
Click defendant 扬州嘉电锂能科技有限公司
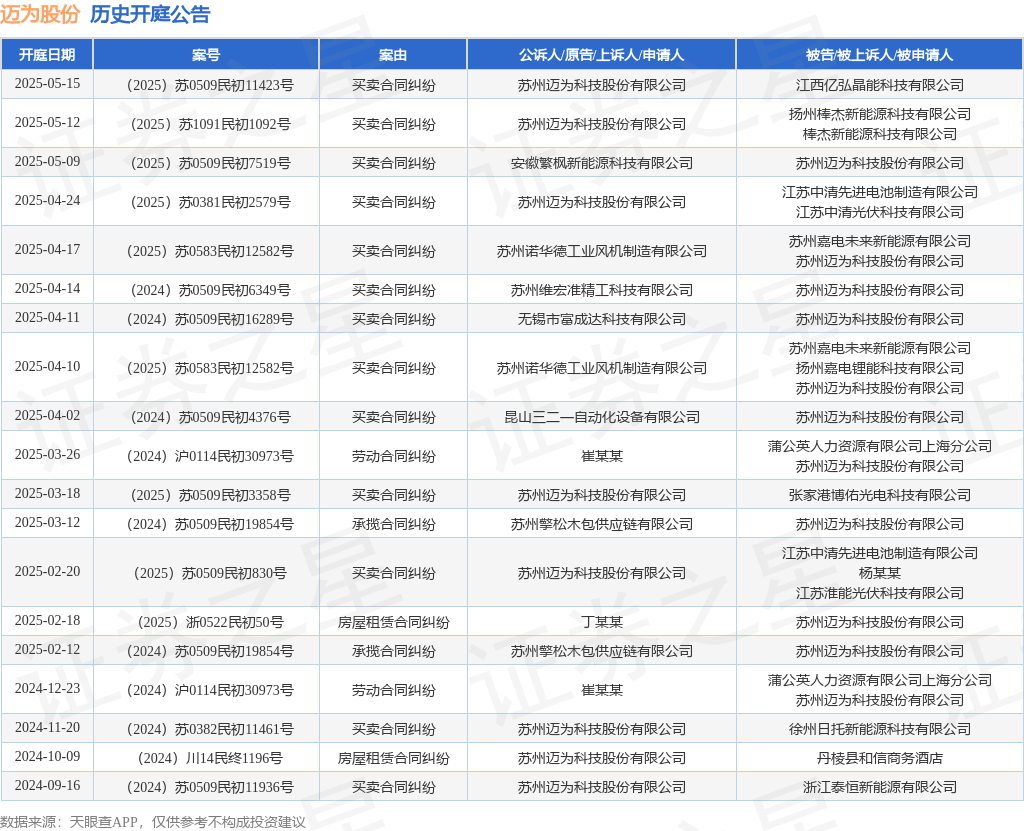[879, 368]
